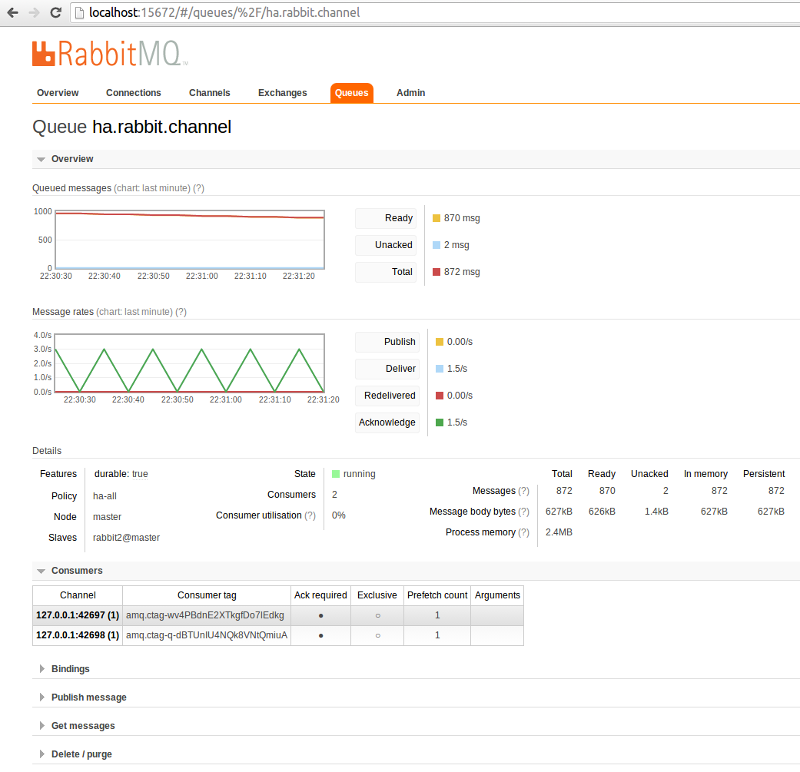Click Ack required dot for channel 42698
Image resolution: width=800 pixels, height=772 pixels.
[321, 636]
